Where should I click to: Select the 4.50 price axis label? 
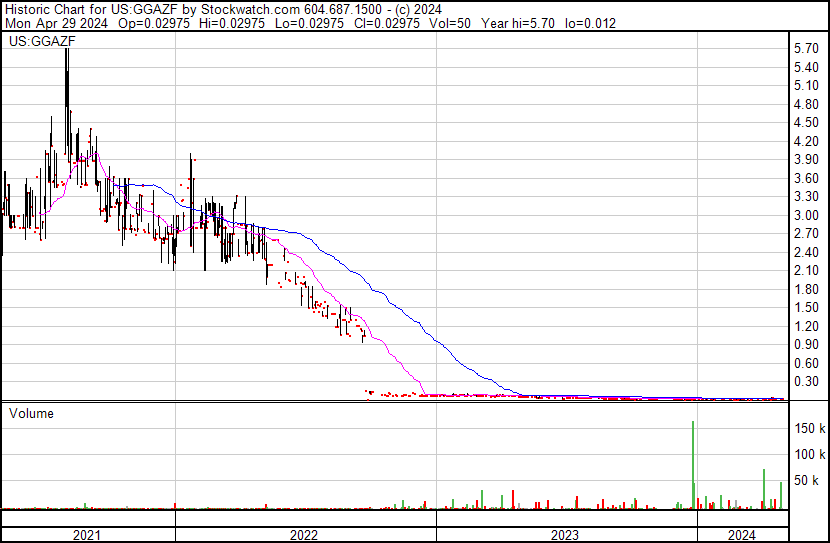point(806,123)
